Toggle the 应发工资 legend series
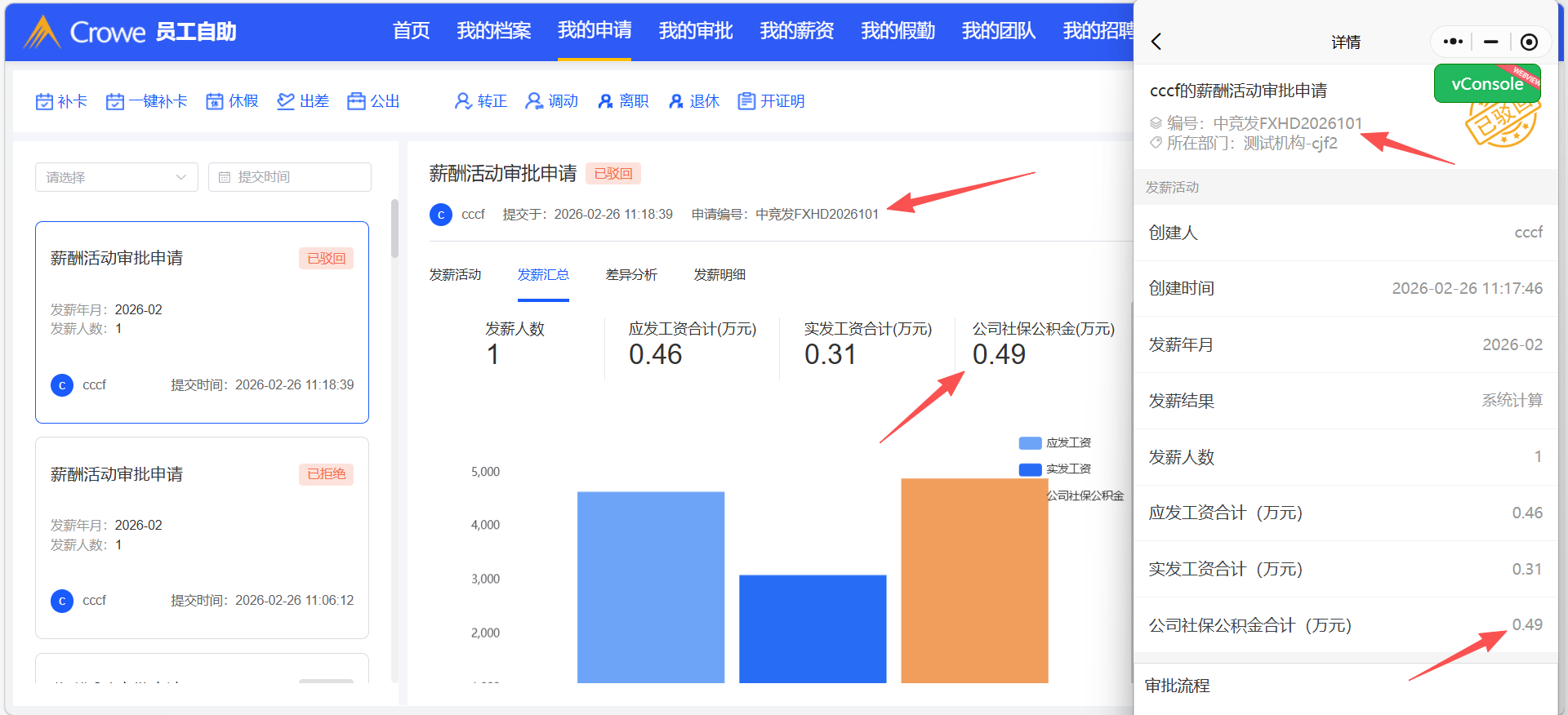The height and width of the screenshot is (715, 1568). 1054,442
